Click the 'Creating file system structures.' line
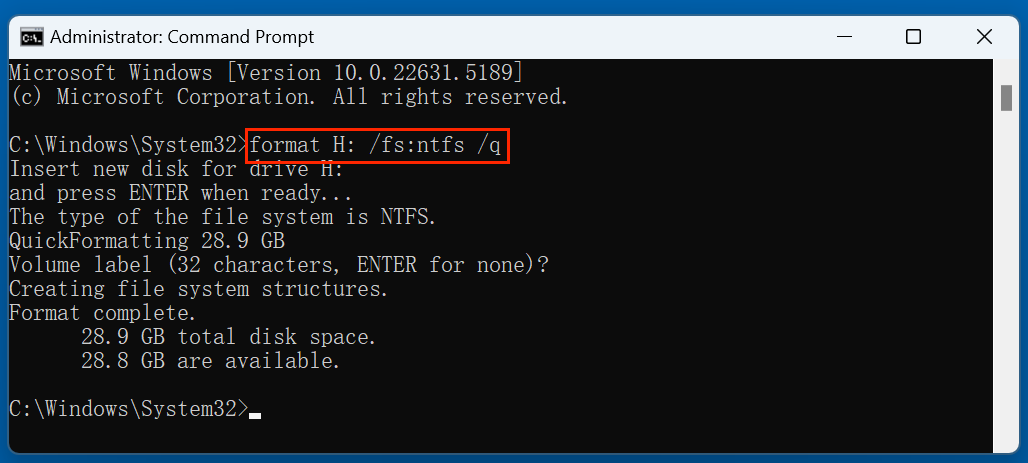 199,289
